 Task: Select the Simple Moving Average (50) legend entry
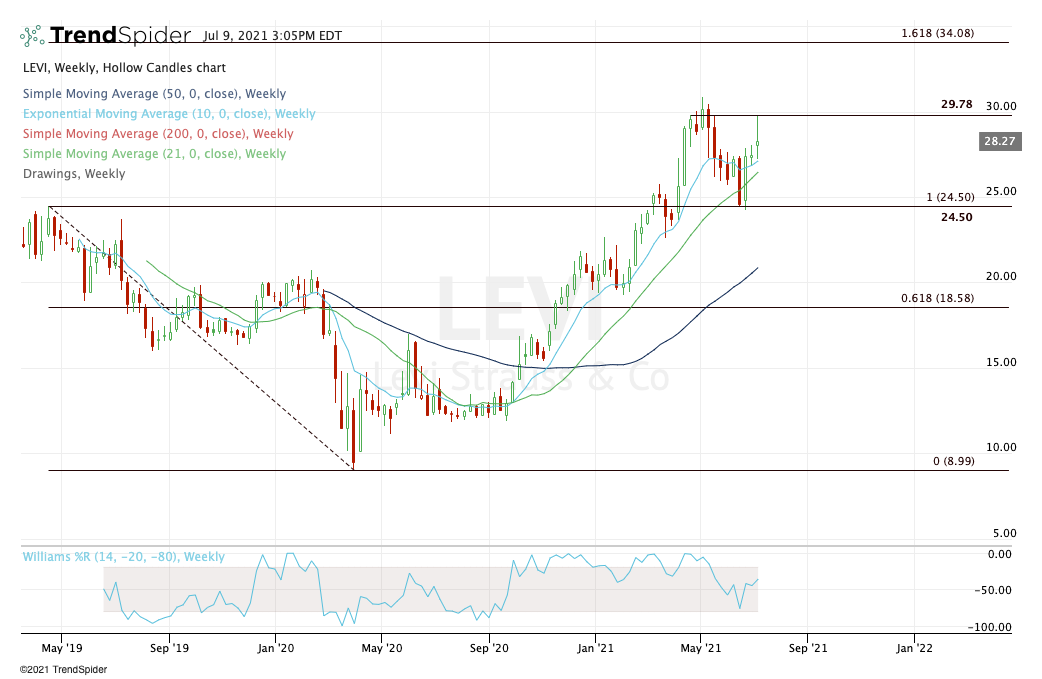click(154, 94)
